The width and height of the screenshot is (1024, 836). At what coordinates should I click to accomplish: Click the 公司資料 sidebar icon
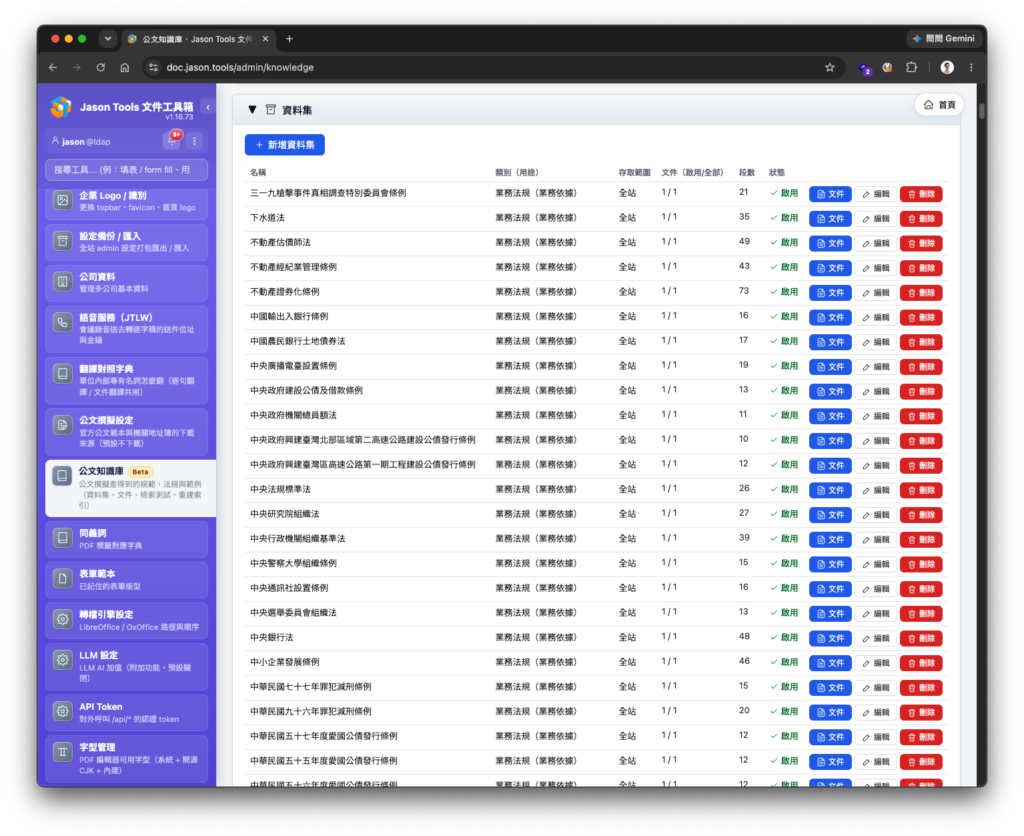point(63,282)
